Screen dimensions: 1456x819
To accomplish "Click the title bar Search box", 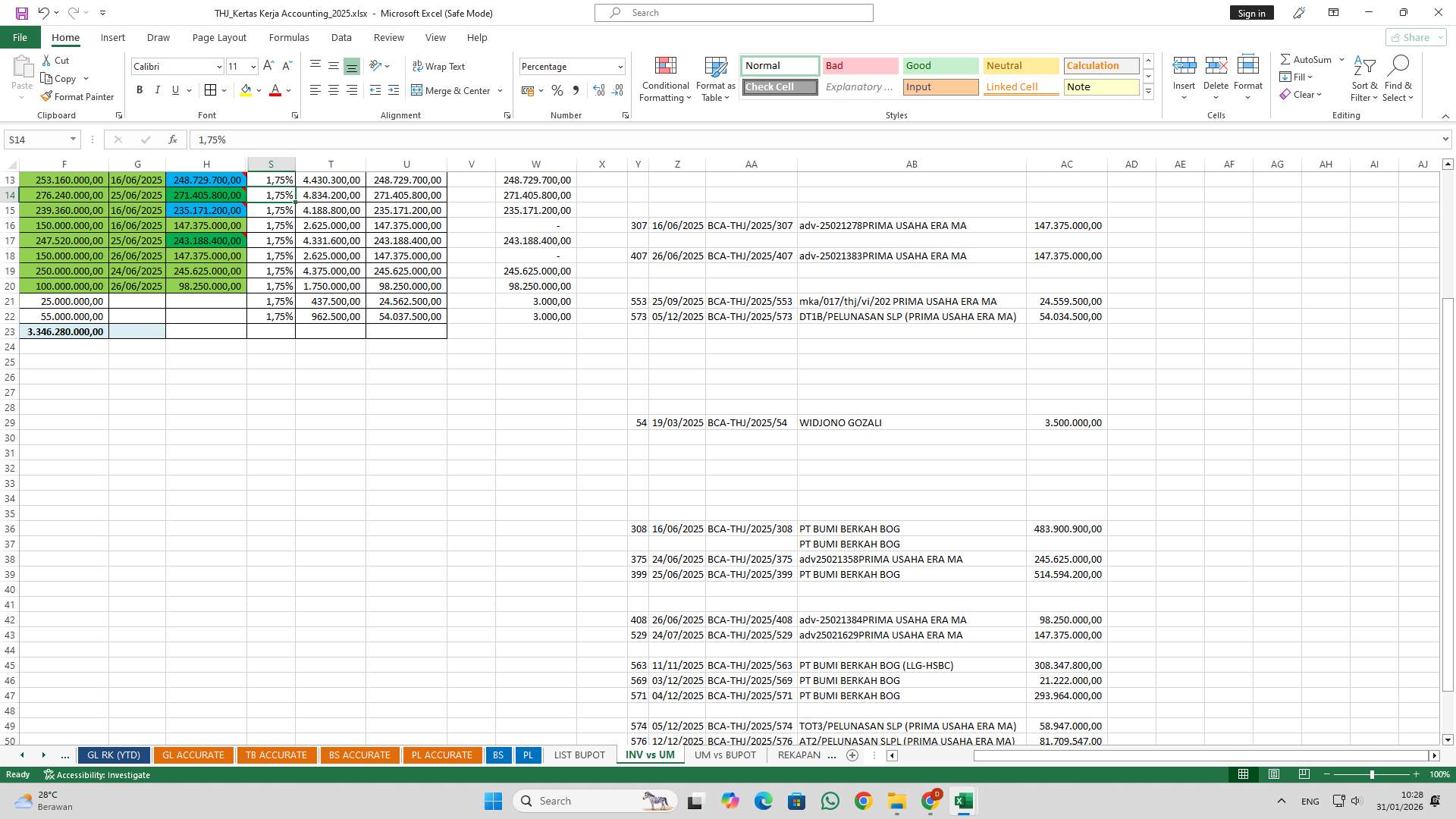I will click(x=733, y=13).
